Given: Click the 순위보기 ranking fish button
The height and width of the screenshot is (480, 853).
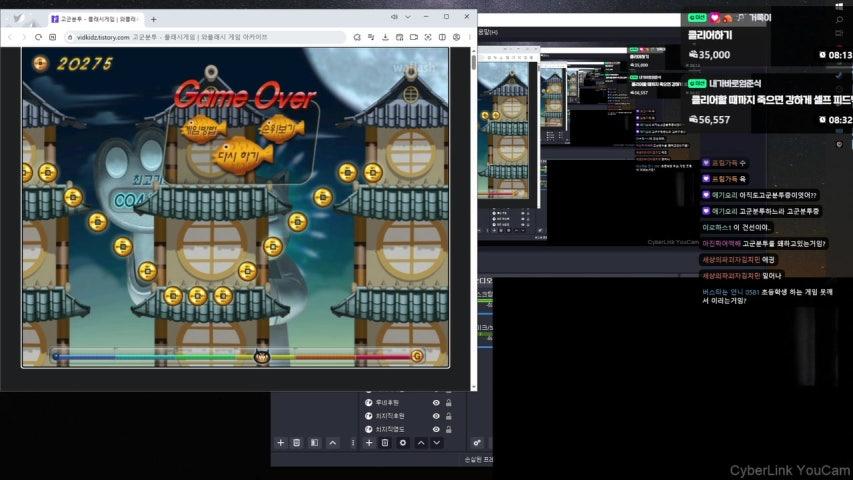Looking at the screenshot, I should [x=281, y=129].
